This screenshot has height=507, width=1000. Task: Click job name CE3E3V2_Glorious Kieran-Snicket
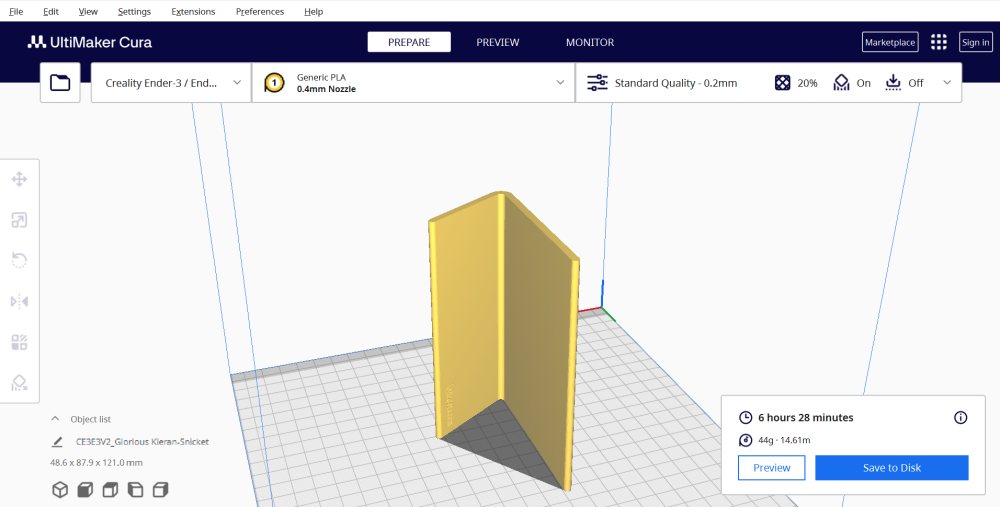(142, 441)
